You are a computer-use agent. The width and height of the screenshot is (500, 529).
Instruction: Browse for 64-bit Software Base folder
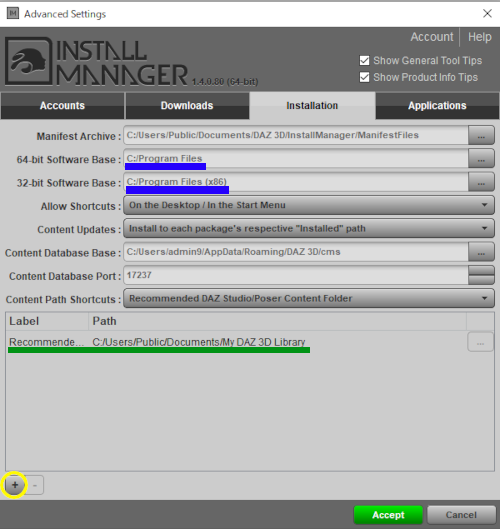(x=481, y=159)
